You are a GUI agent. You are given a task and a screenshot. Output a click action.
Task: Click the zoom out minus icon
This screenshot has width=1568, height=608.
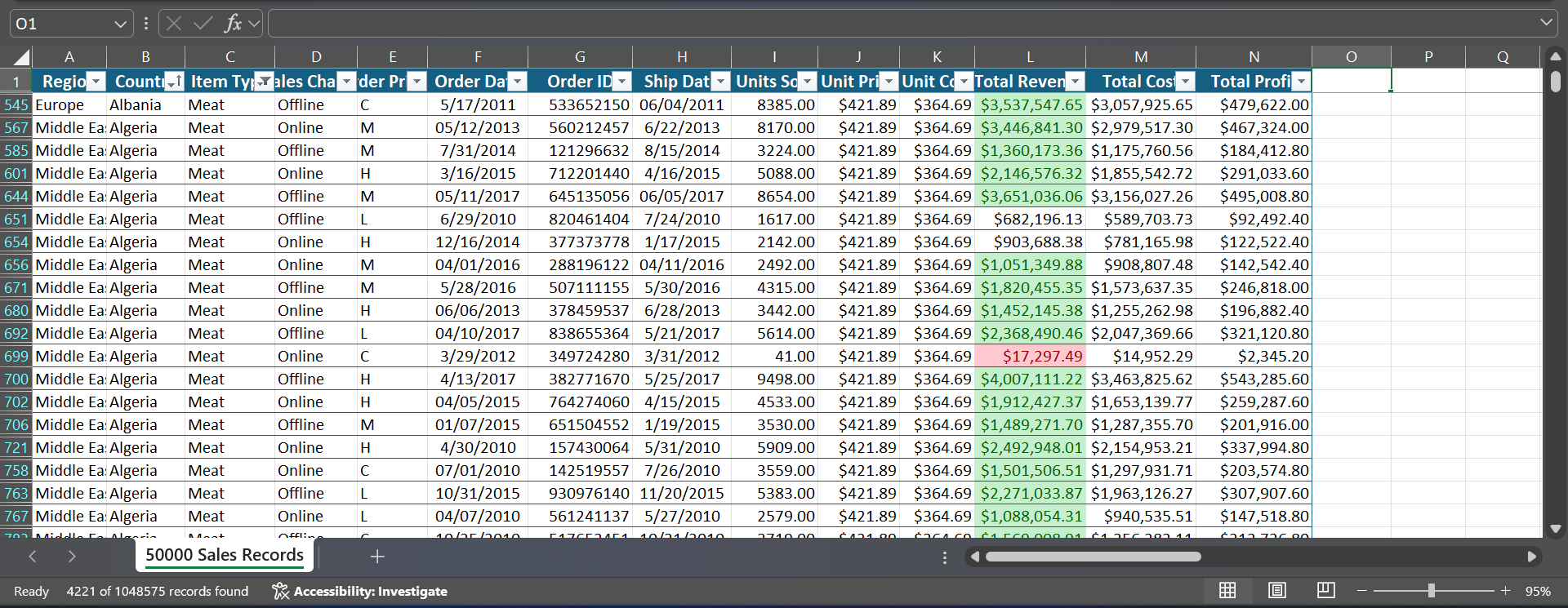click(1361, 591)
